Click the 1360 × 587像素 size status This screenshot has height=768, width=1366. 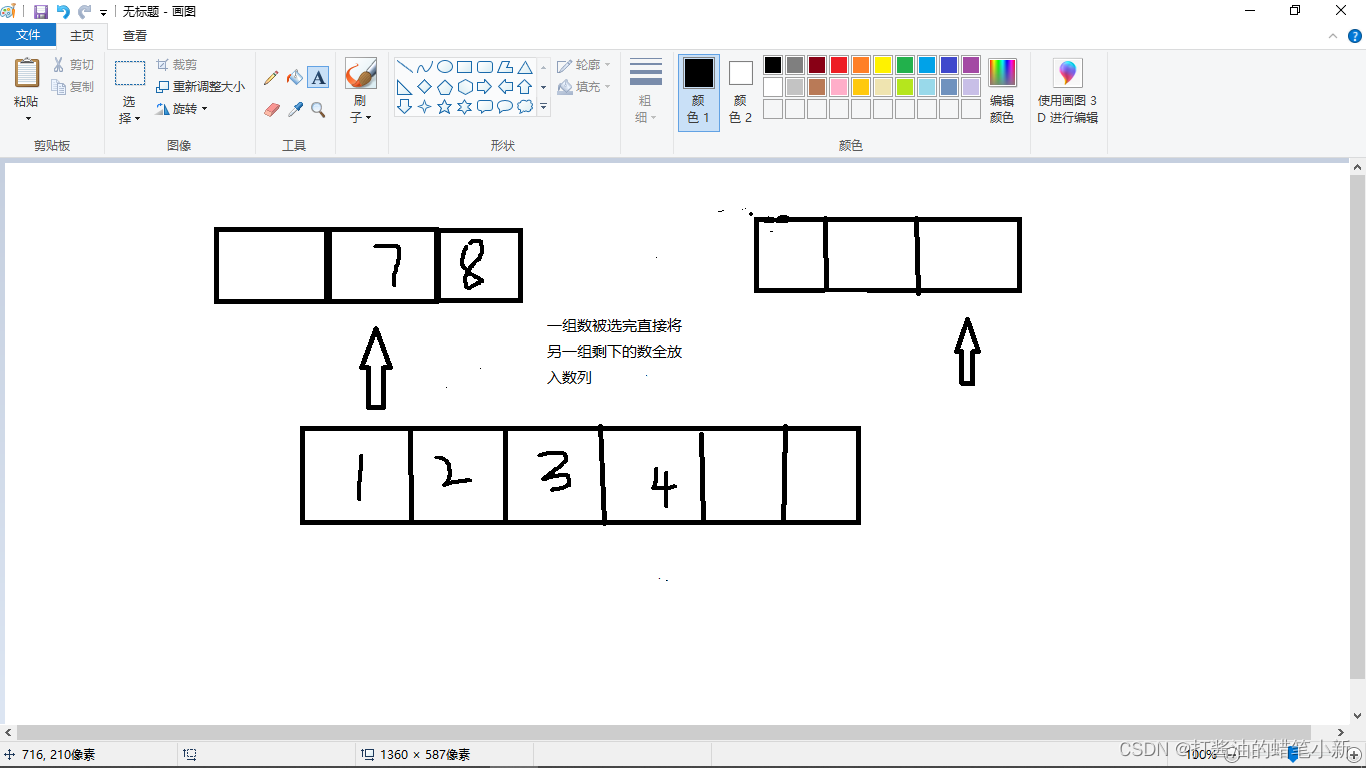click(x=416, y=755)
